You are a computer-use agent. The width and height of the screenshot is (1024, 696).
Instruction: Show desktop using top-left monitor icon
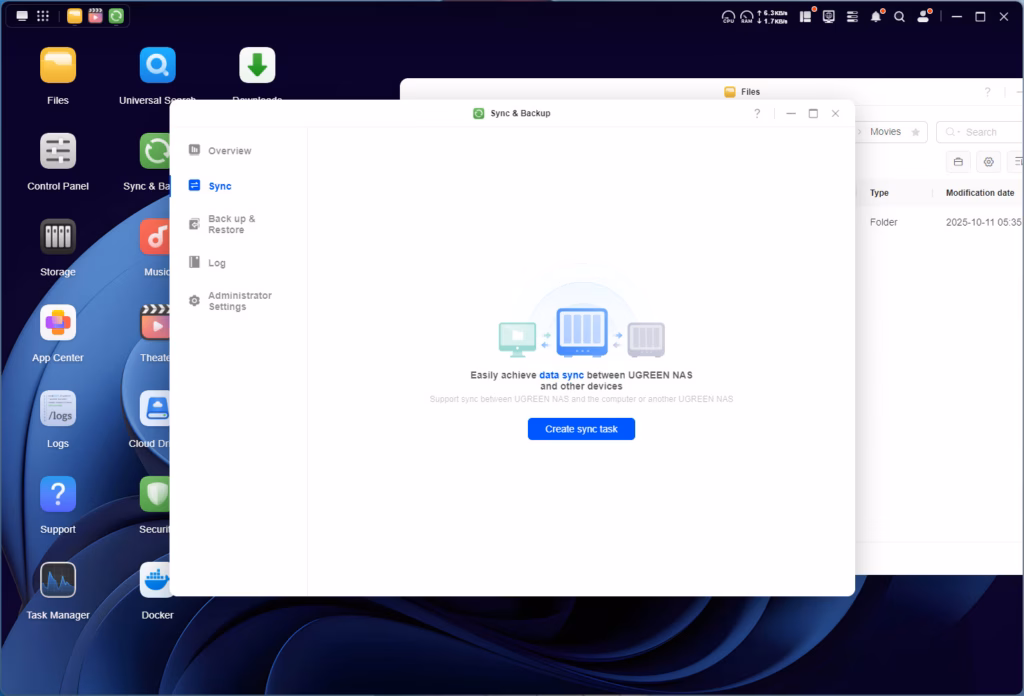(22, 16)
